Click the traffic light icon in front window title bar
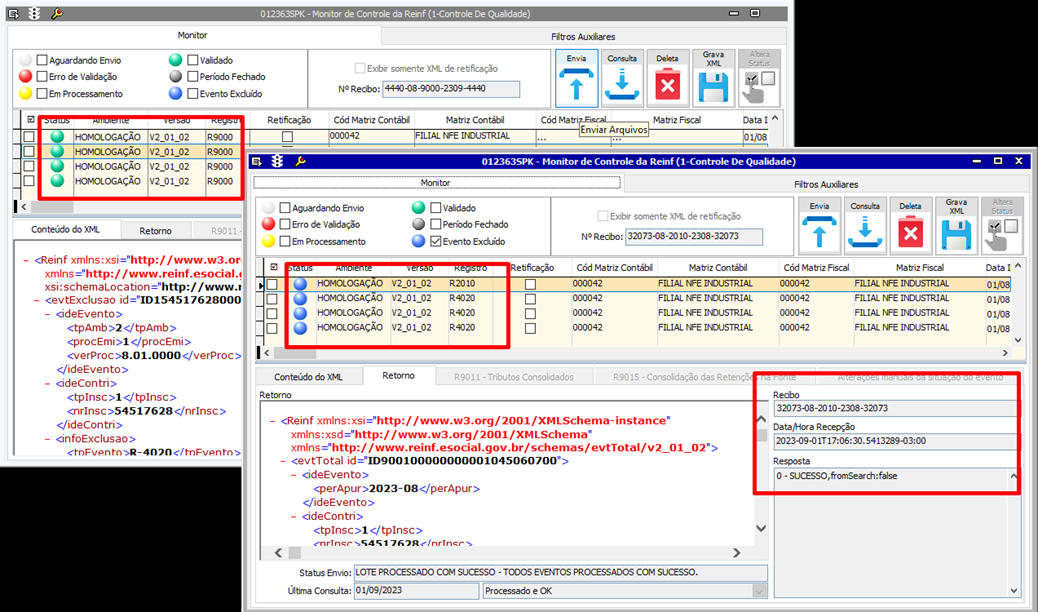This screenshot has width=1038, height=612. (x=277, y=161)
